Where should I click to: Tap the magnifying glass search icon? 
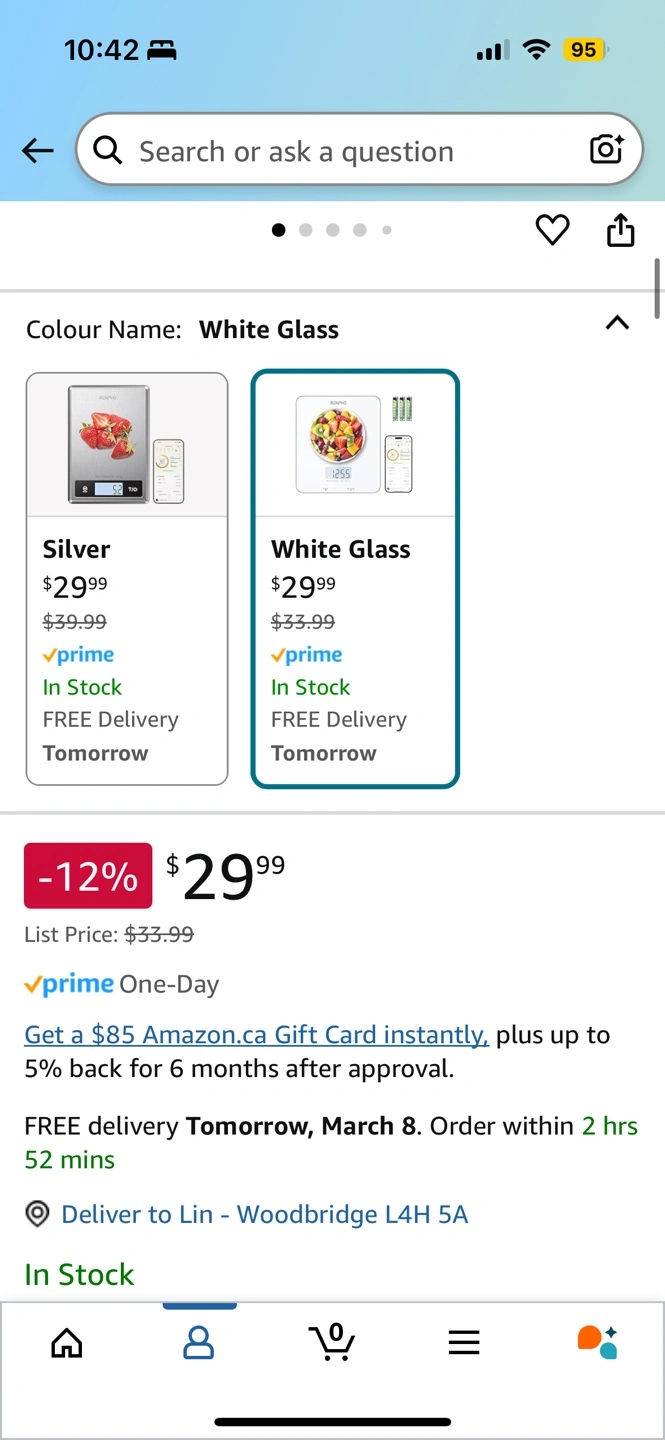point(108,151)
